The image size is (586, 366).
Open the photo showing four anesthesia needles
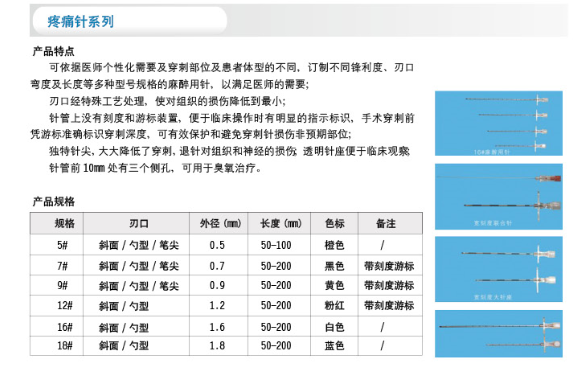499,123
